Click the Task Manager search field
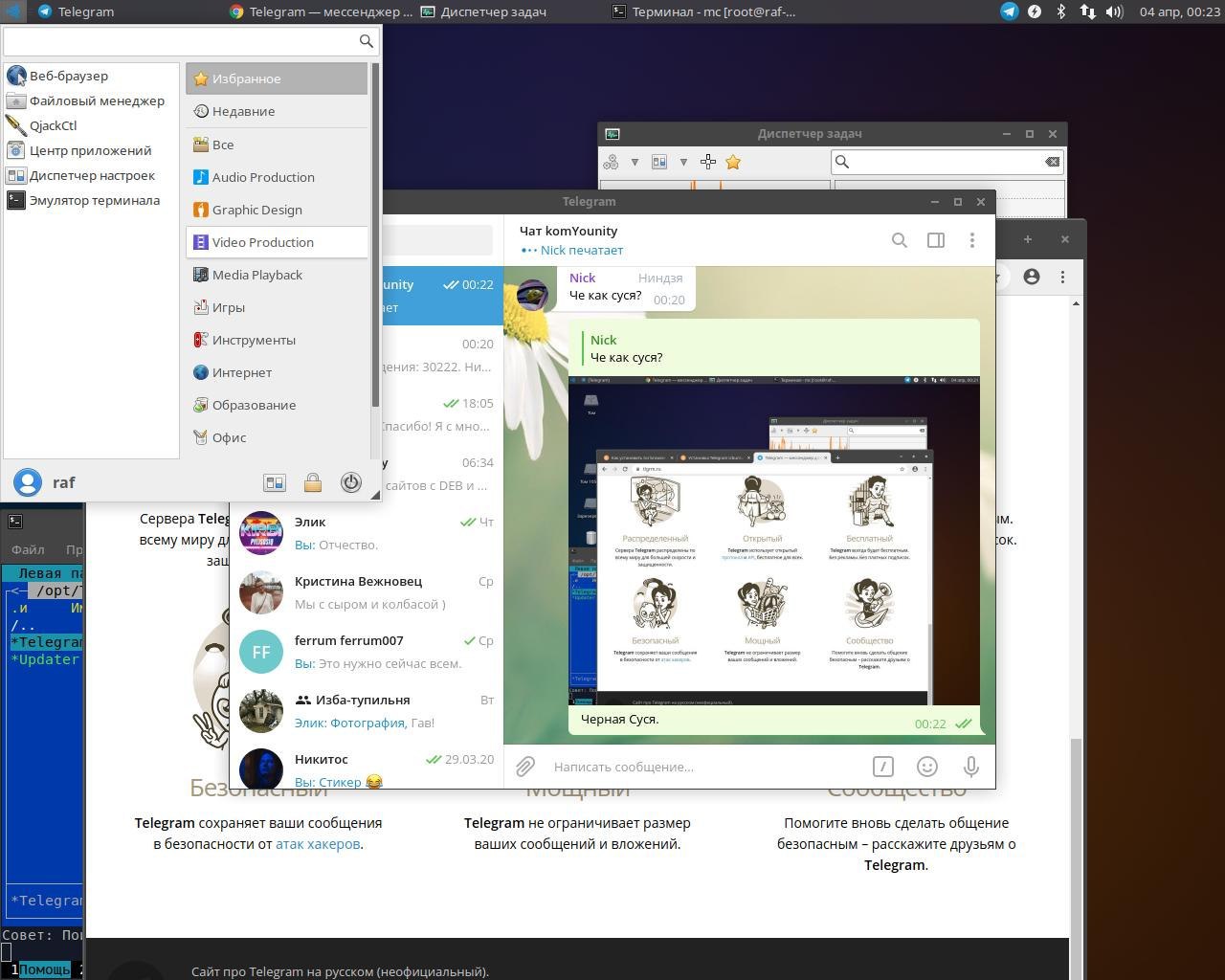The height and width of the screenshot is (980, 1225). [x=947, y=162]
